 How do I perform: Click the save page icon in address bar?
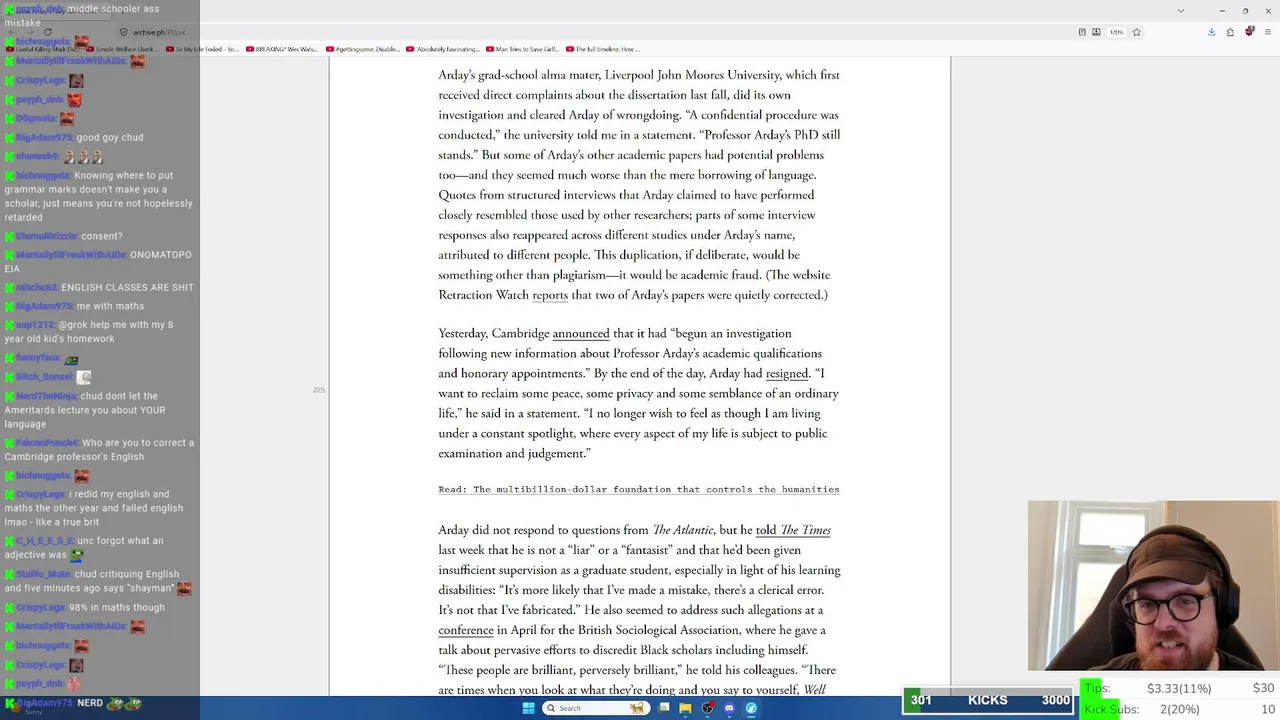[x=1096, y=32]
